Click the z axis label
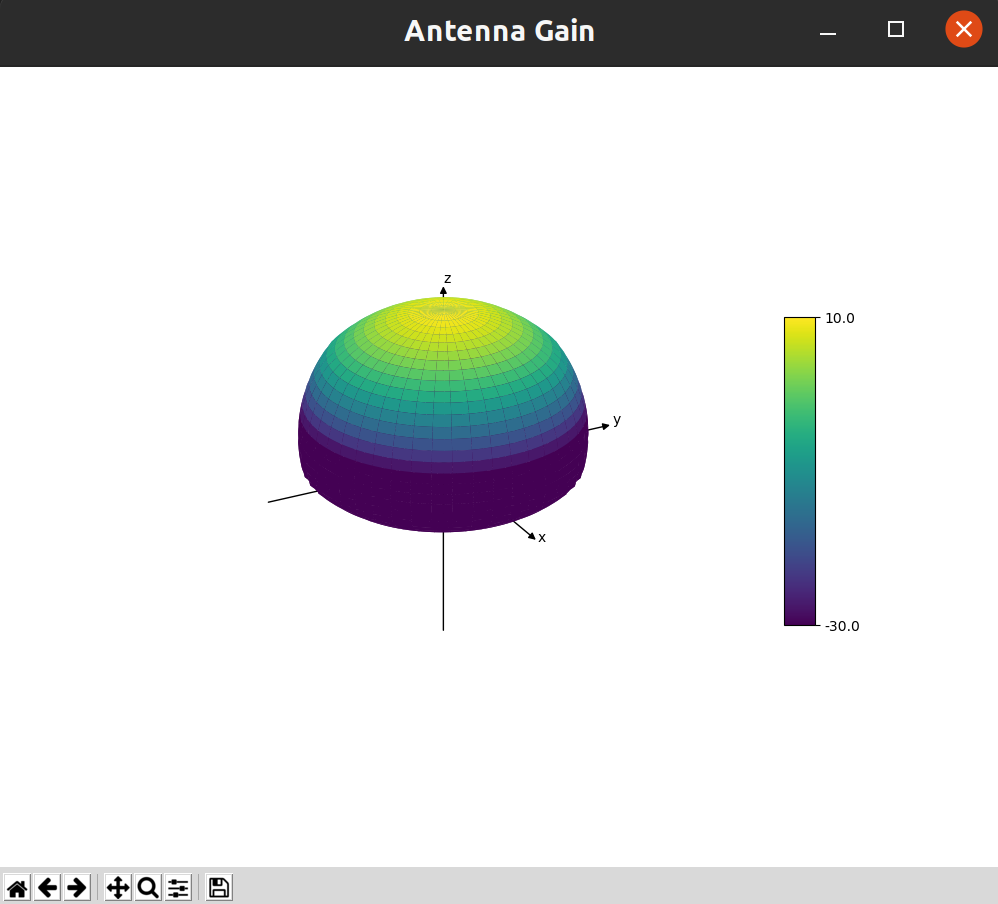998x904 pixels. point(447,278)
